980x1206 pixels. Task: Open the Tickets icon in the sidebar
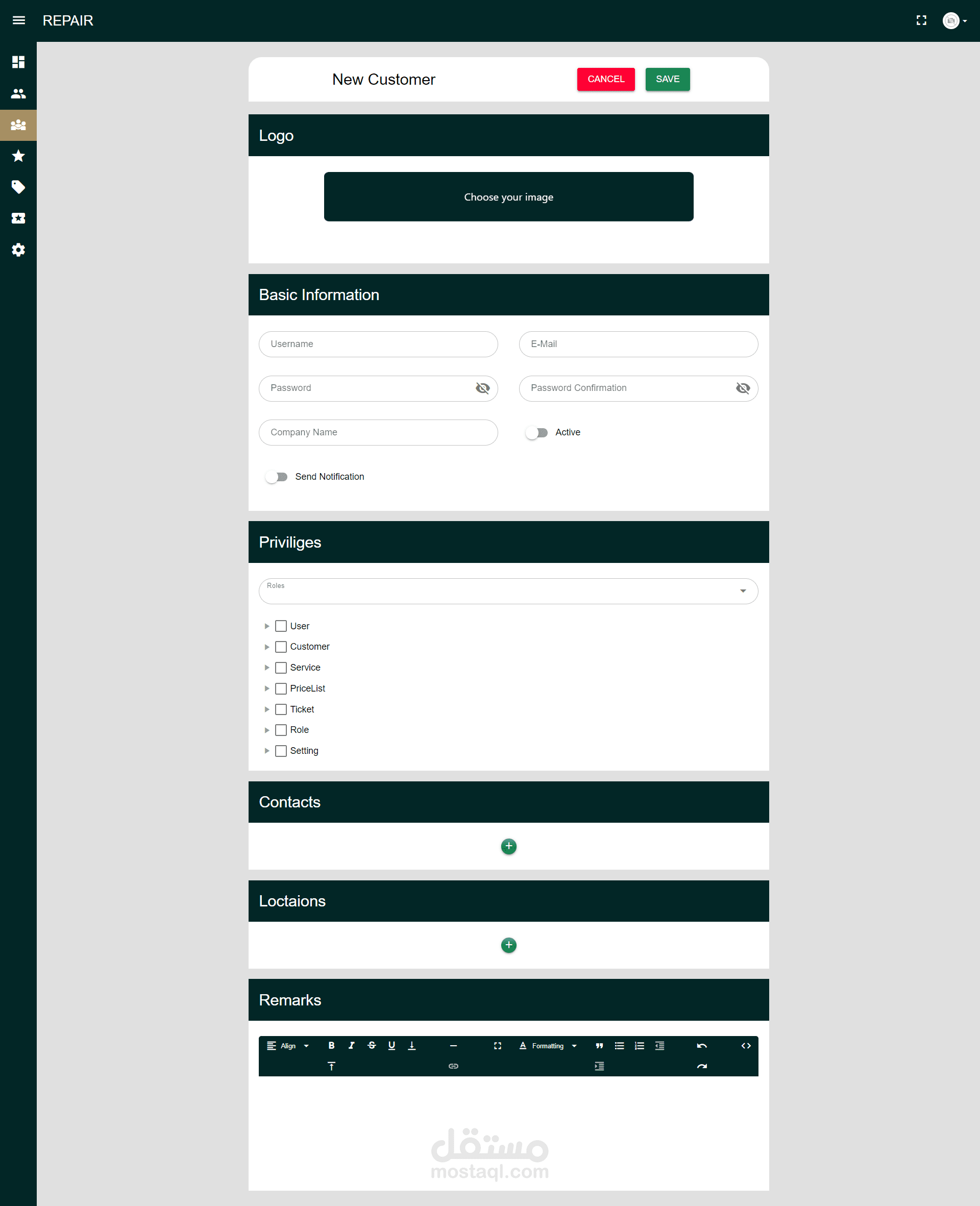(18, 218)
